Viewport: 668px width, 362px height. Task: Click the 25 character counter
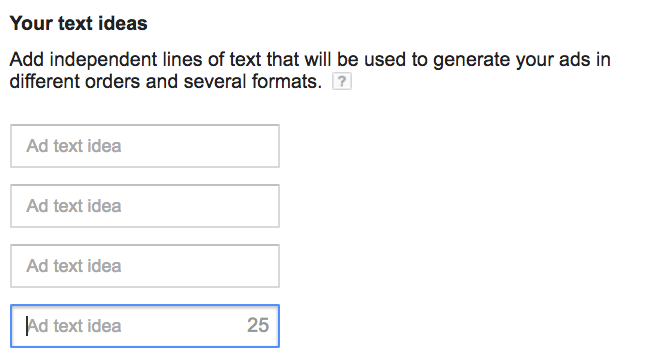pyautogui.click(x=258, y=325)
